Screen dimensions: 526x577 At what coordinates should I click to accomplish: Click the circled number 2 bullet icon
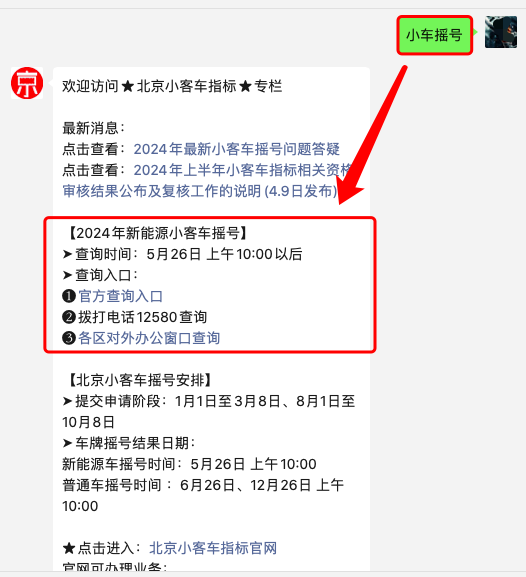pos(69,317)
